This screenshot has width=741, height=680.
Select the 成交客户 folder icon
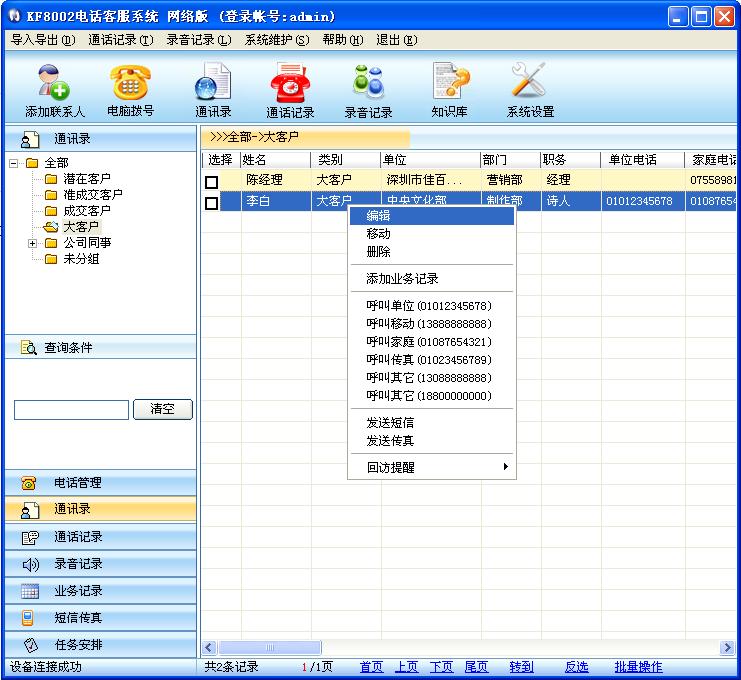pyautogui.click(x=51, y=211)
